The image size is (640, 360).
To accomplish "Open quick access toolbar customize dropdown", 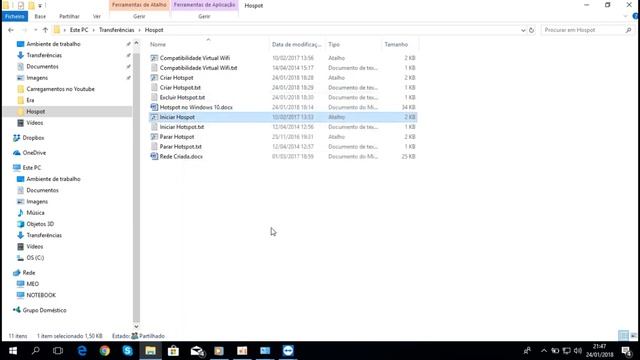I will coord(40,6).
